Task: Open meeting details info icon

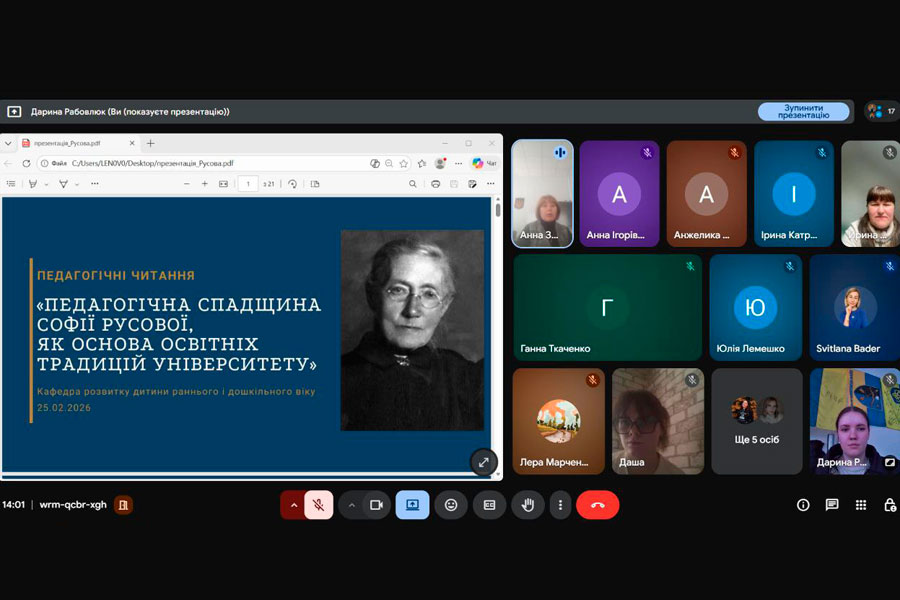Action: (x=803, y=505)
